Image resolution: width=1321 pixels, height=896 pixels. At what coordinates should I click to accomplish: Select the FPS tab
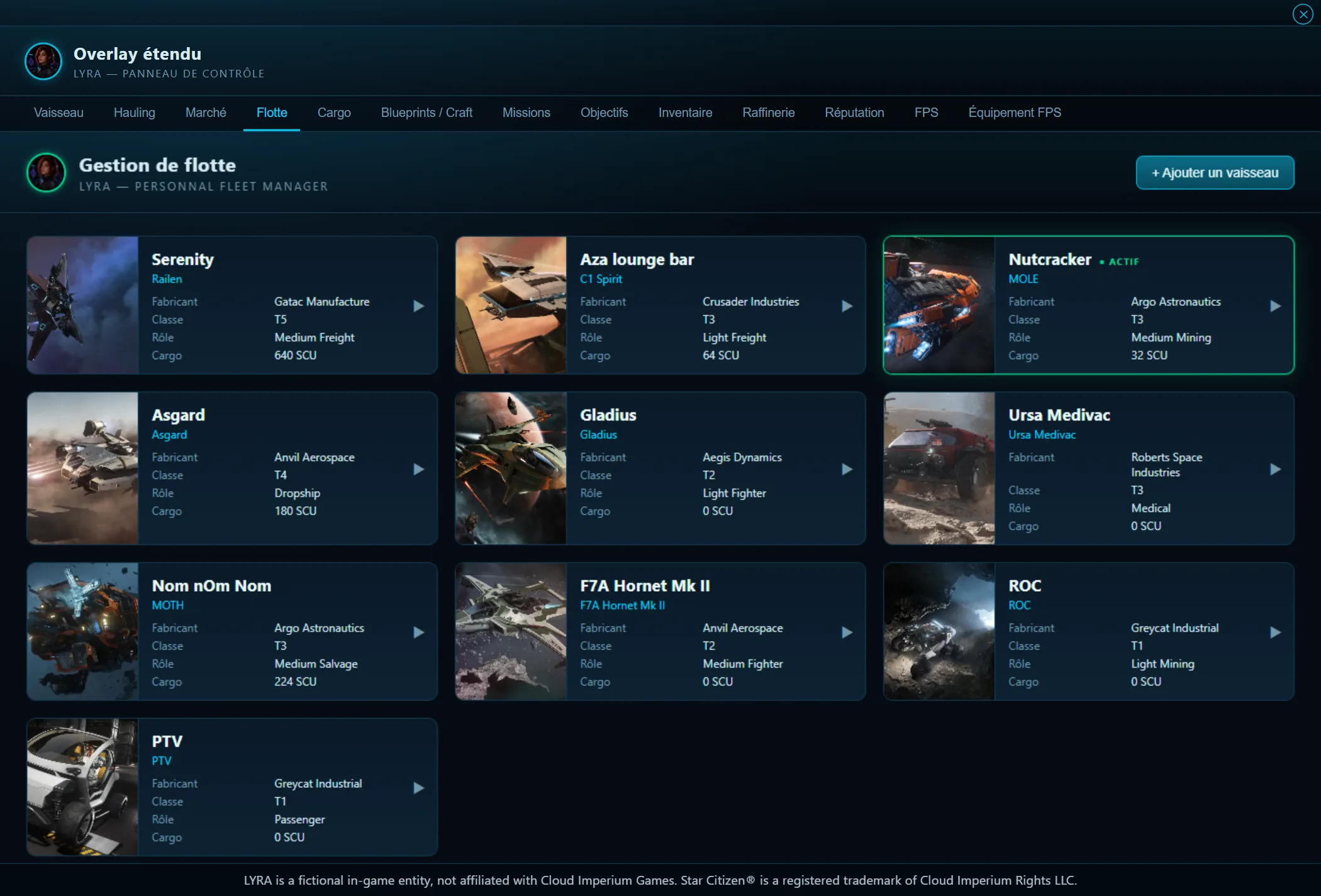click(x=926, y=113)
